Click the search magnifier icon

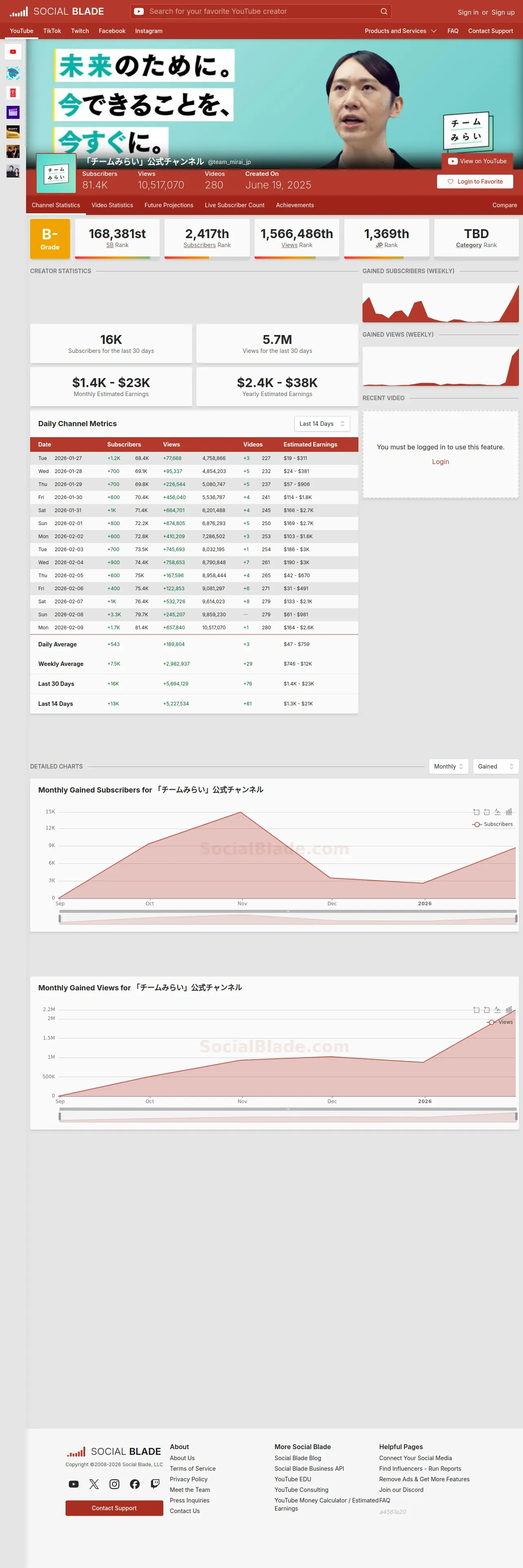(x=384, y=11)
